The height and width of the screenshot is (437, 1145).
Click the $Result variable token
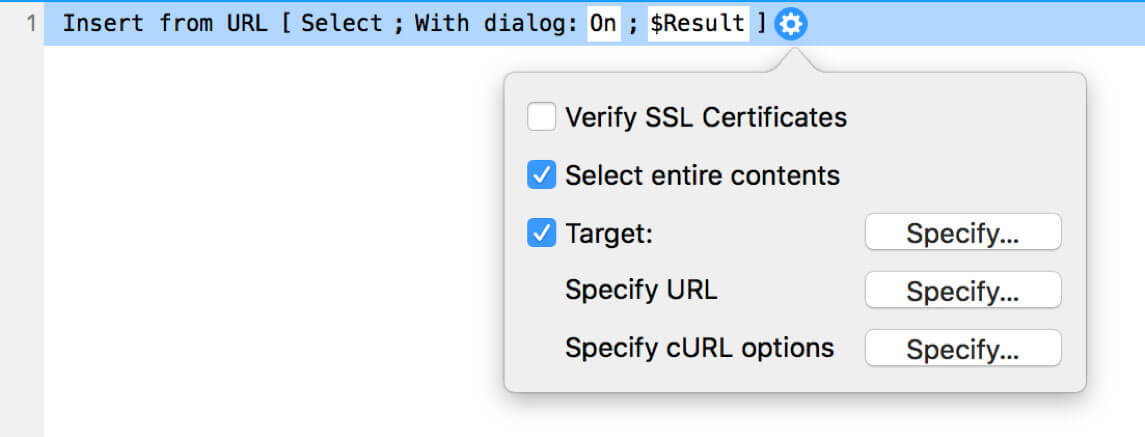[698, 24]
